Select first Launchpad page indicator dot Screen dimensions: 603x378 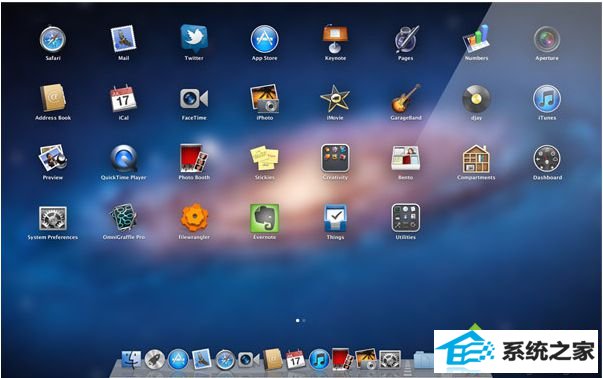(298, 320)
